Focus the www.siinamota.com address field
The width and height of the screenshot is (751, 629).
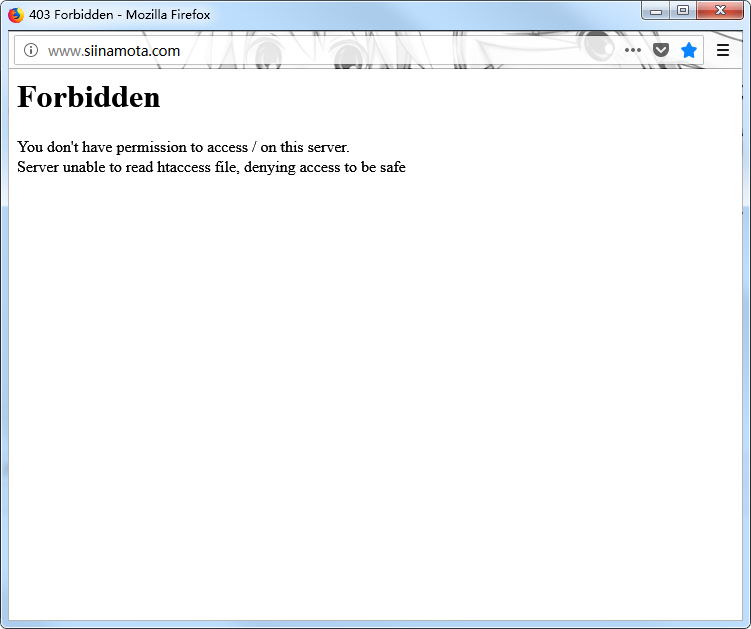(x=114, y=51)
